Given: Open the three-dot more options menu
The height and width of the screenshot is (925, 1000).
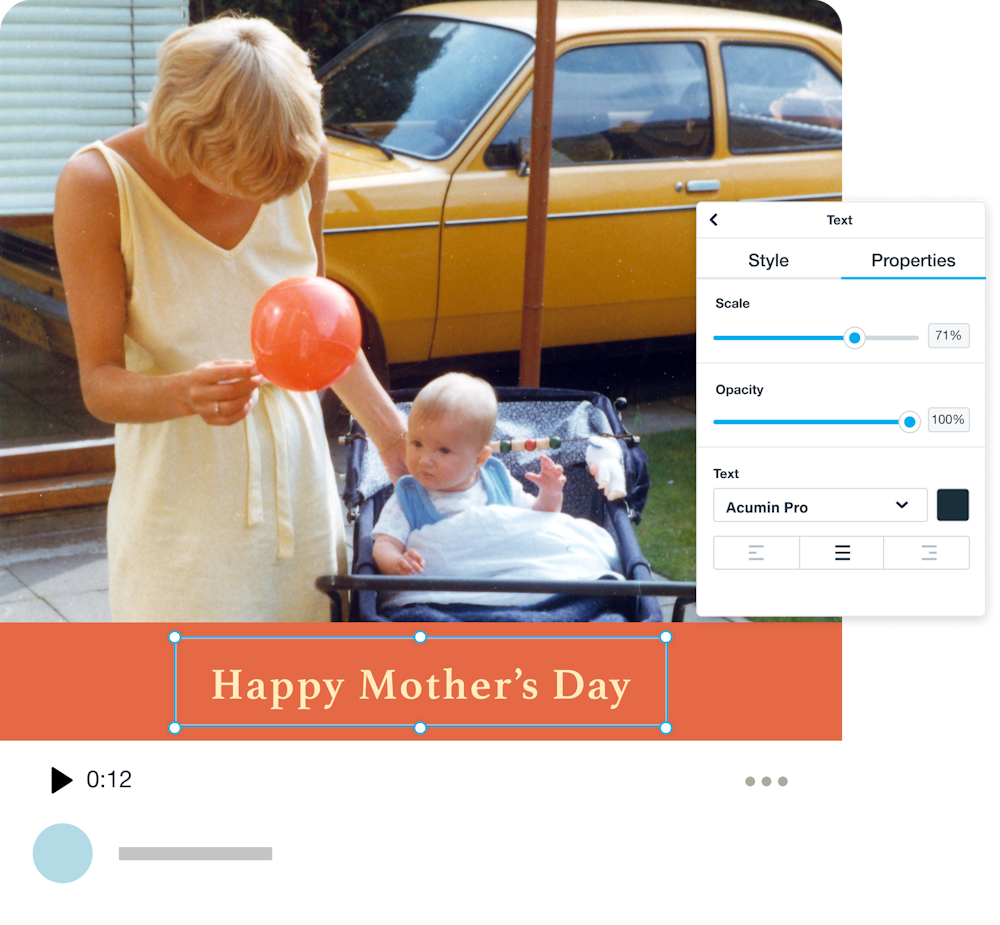Looking at the screenshot, I should pos(766,781).
